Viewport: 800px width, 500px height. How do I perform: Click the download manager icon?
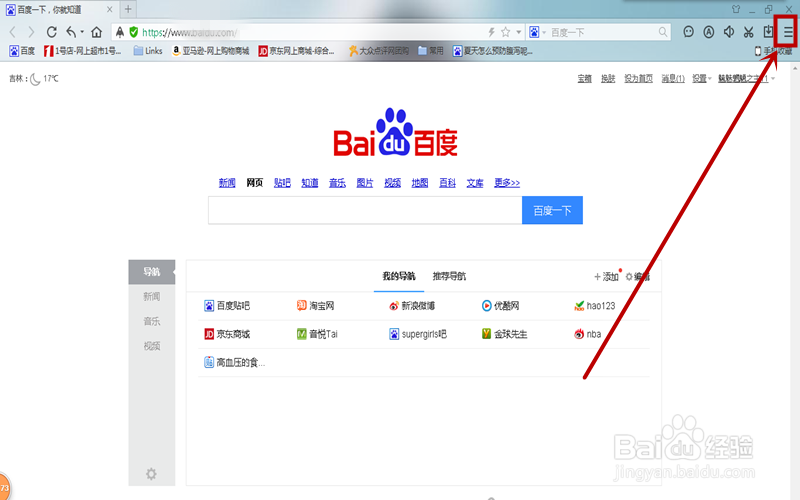tap(768, 32)
